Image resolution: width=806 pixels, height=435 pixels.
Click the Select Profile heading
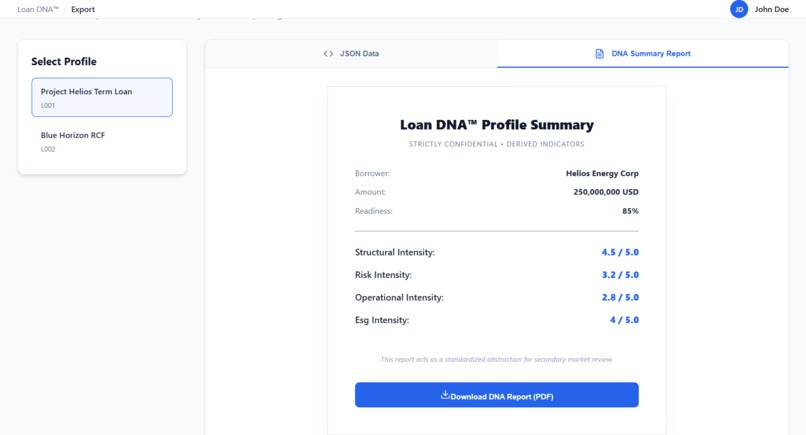64,62
